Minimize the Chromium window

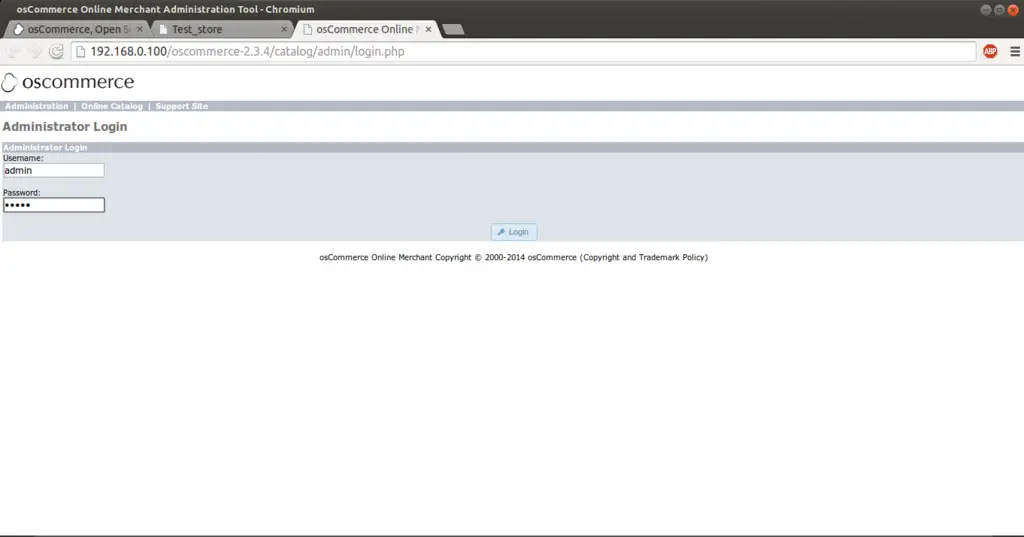[986, 10]
